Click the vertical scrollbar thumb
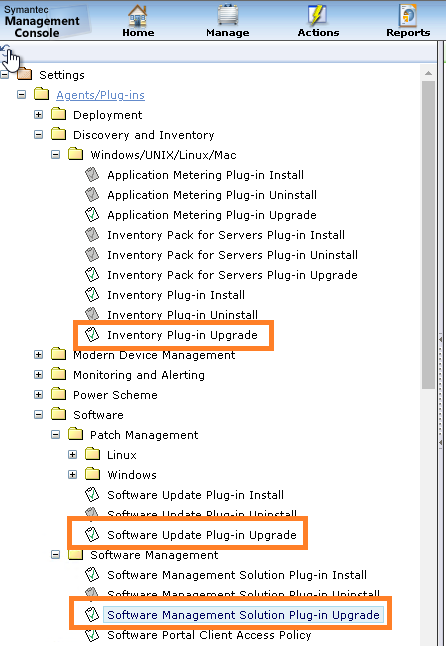446x646 pixels. 428,235
